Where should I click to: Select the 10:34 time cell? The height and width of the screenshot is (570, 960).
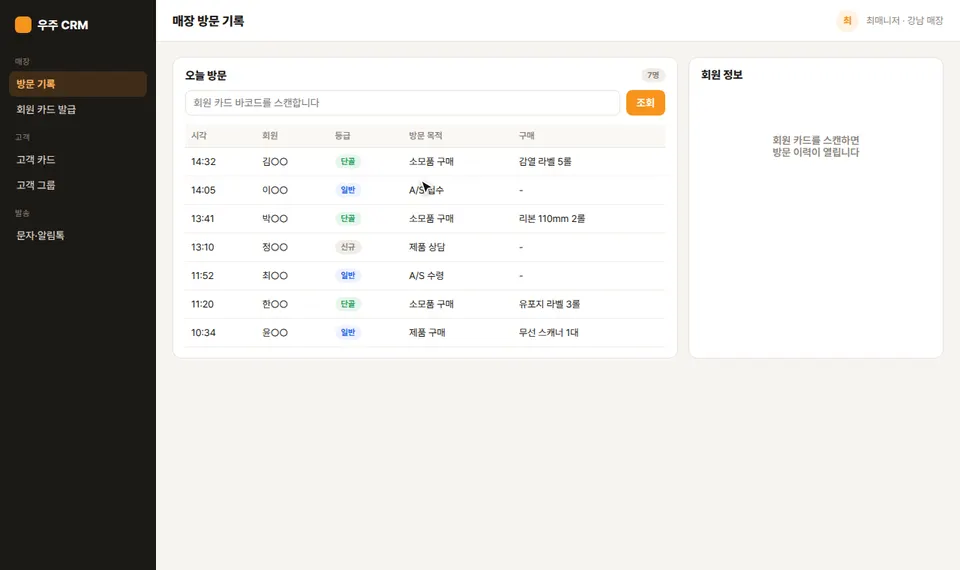point(203,332)
